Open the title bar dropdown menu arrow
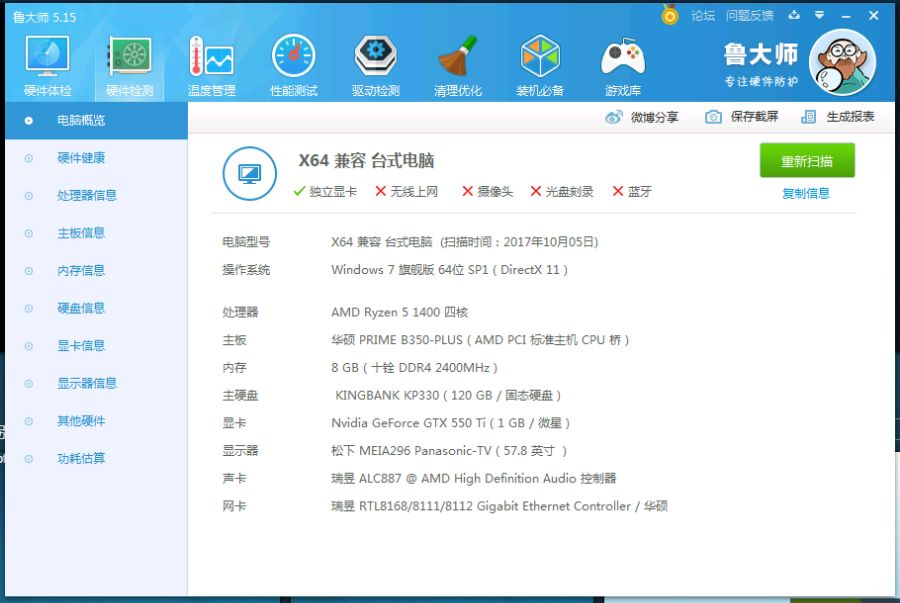900x603 pixels. pyautogui.click(x=820, y=15)
